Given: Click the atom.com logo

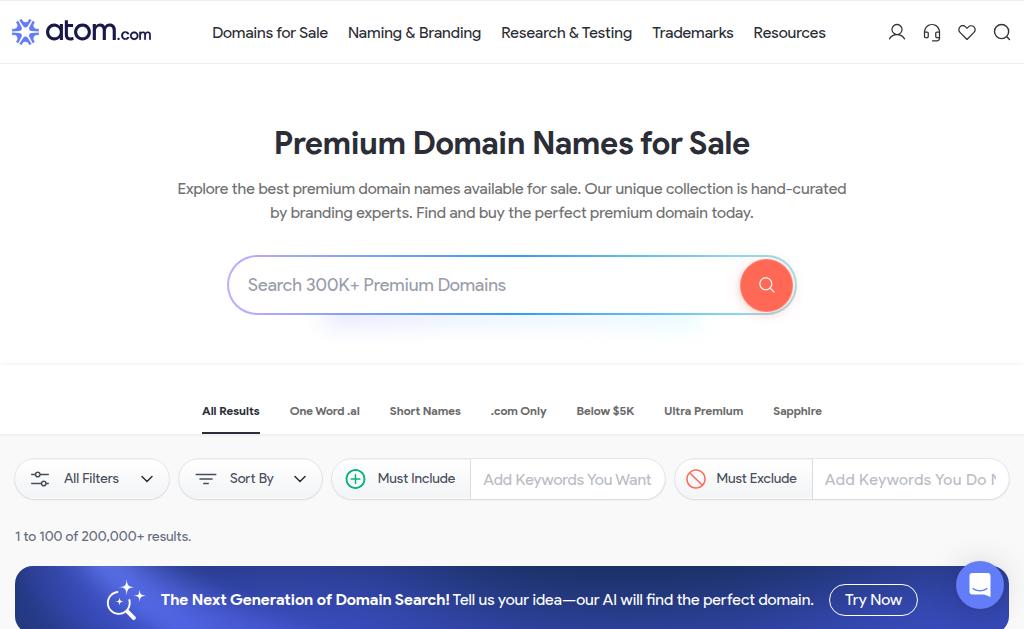Looking at the screenshot, I should tap(82, 31).
